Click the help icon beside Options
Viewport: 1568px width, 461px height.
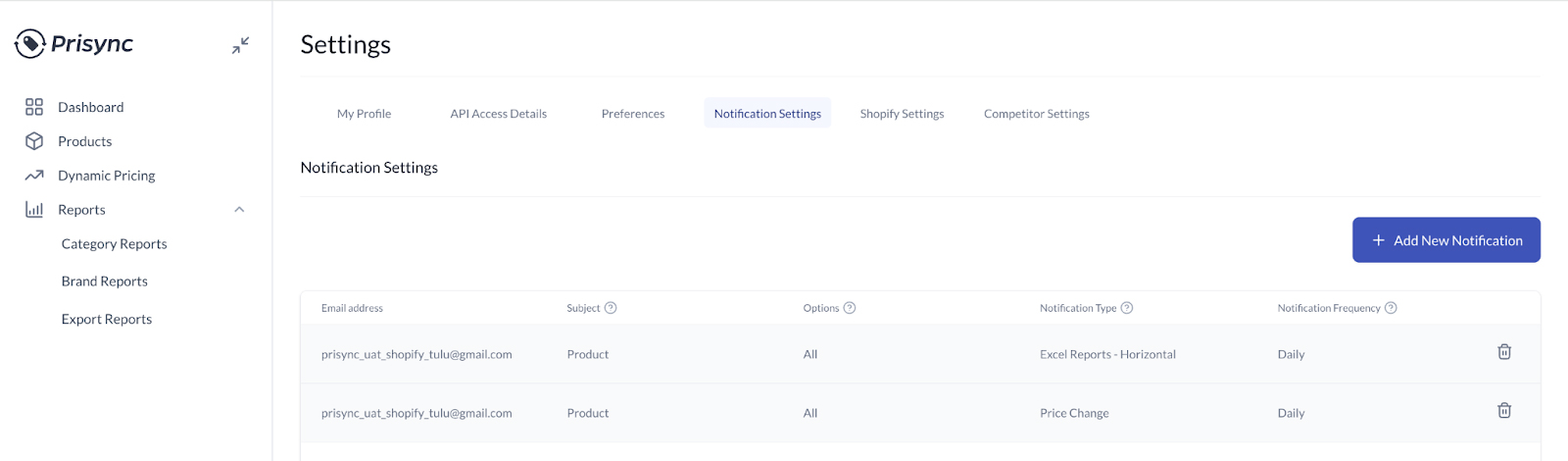point(850,308)
